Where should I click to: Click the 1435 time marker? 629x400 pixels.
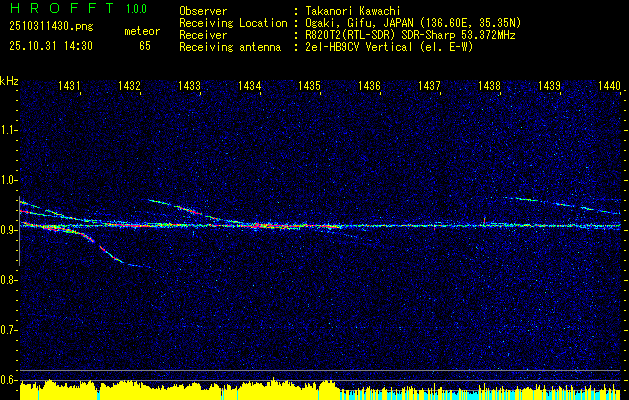pos(309,85)
